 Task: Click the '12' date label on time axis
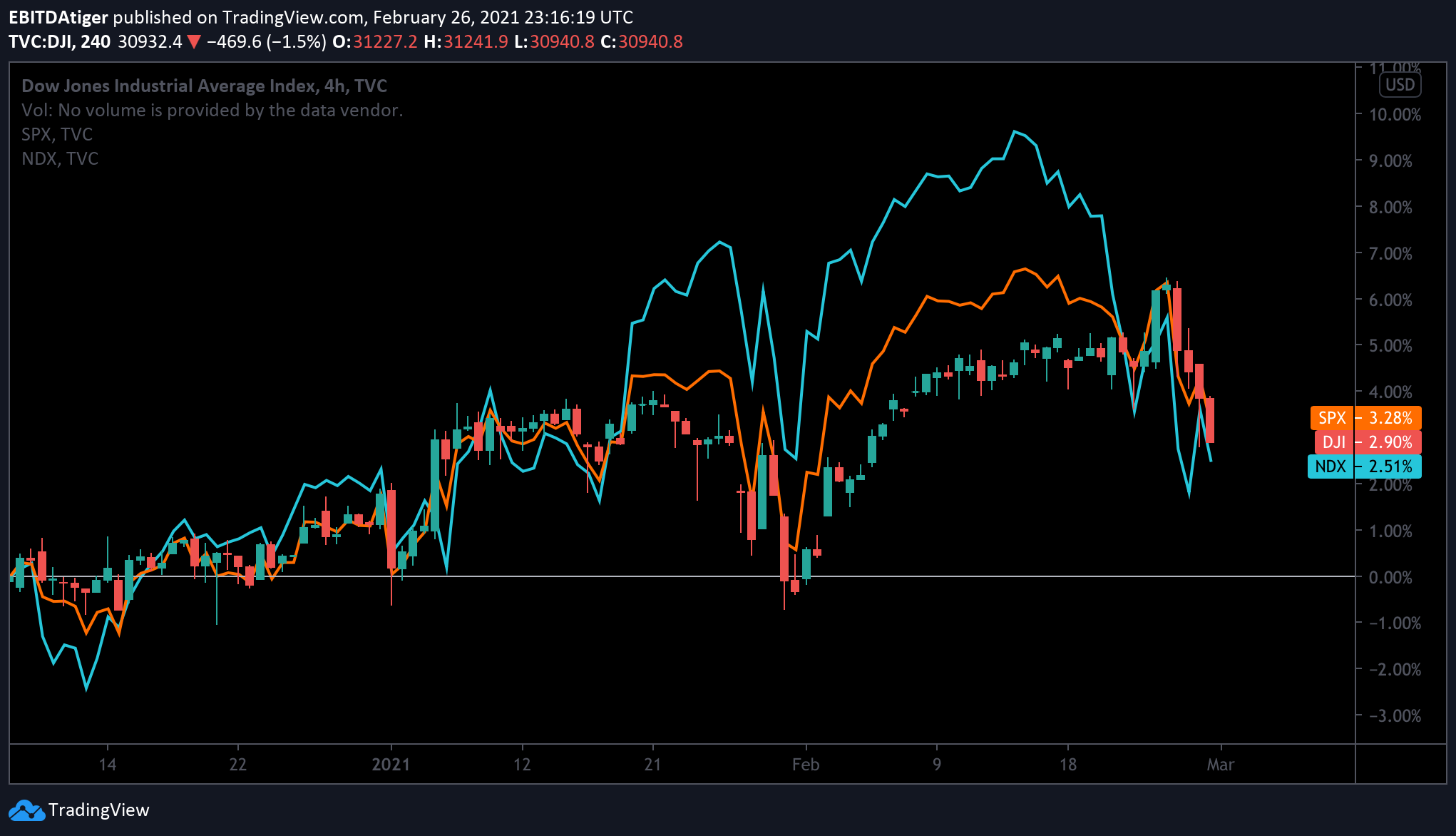tap(522, 765)
